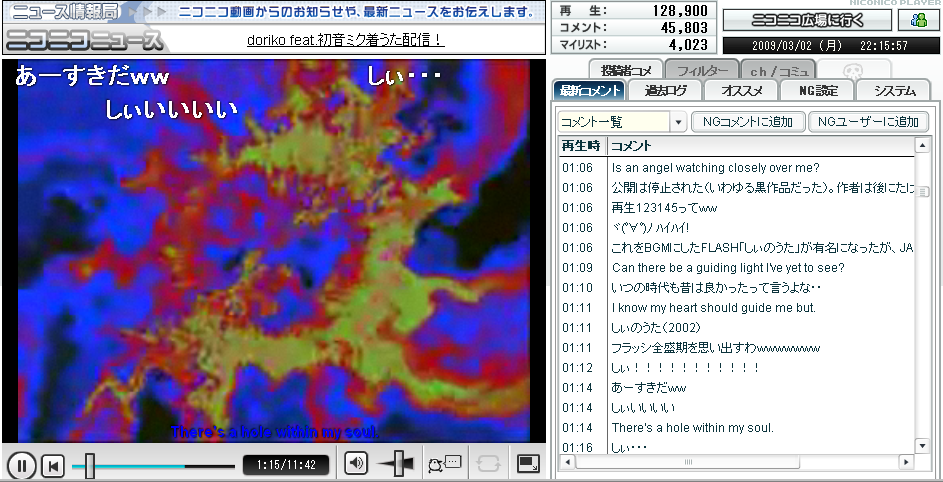943x482 pixels.
Task: Click the 01:12 timestamp cell
Action: 577,367
